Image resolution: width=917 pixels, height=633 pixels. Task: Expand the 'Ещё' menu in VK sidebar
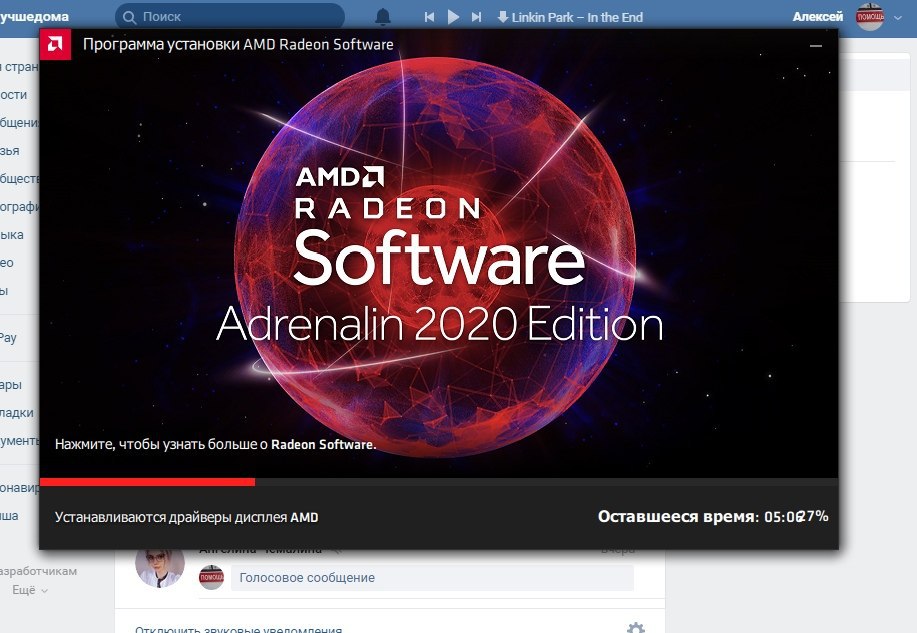point(30,590)
